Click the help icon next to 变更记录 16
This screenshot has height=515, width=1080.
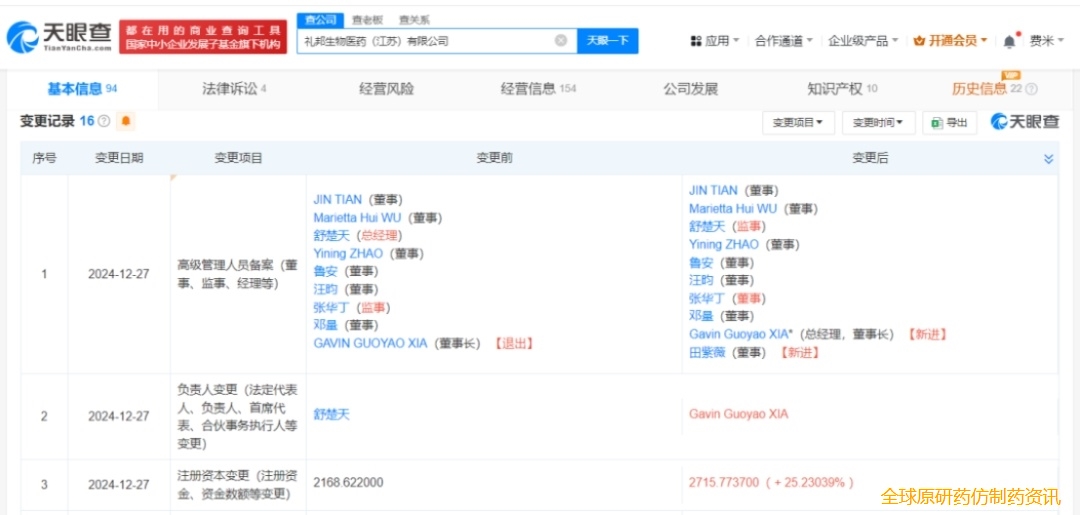104,121
